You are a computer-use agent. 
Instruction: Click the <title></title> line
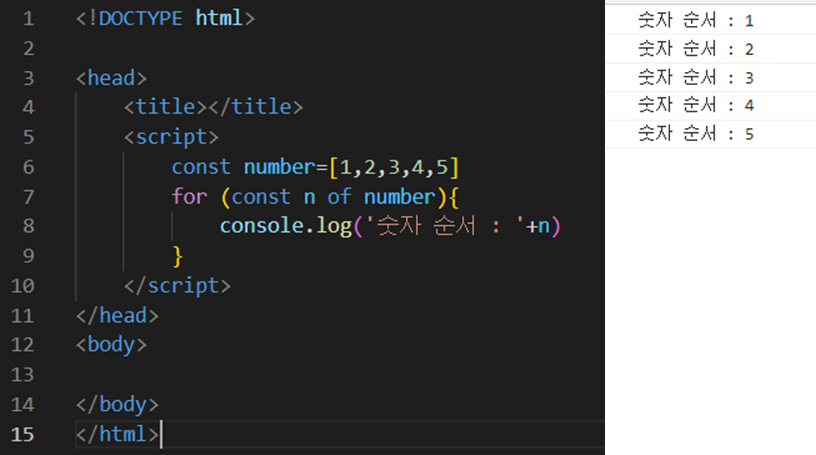click(x=213, y=107)
